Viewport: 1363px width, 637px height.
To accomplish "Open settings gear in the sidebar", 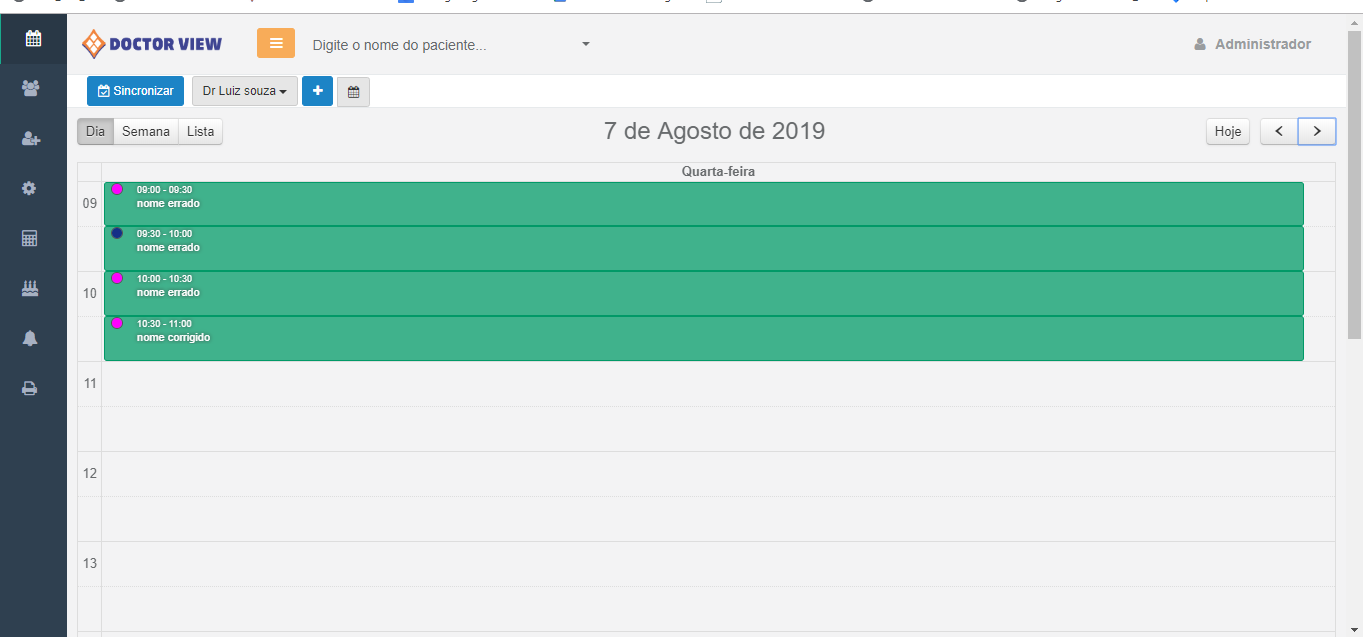I will click(29, 188).
